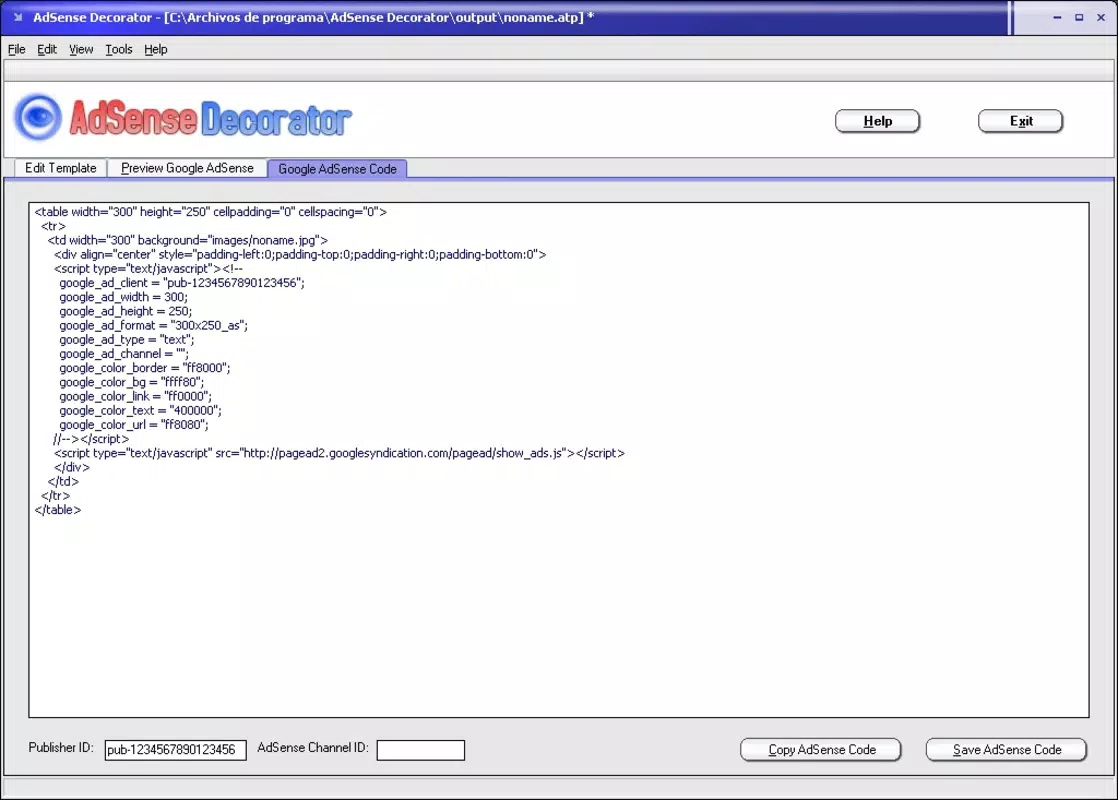This screenshot has height=800, width=1118.
Task: Close the AdSense Decorator window
Action: click(x=1101, y=17)
